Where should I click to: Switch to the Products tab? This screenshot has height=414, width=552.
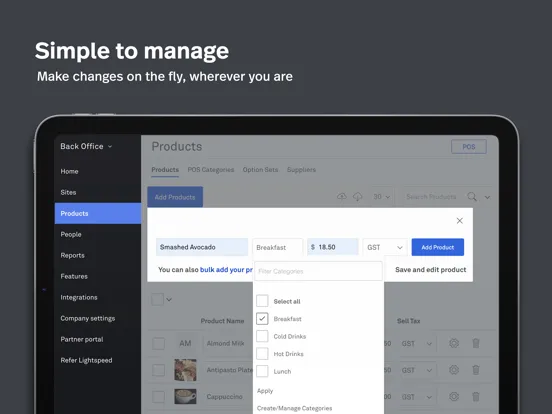pos(165,170)
